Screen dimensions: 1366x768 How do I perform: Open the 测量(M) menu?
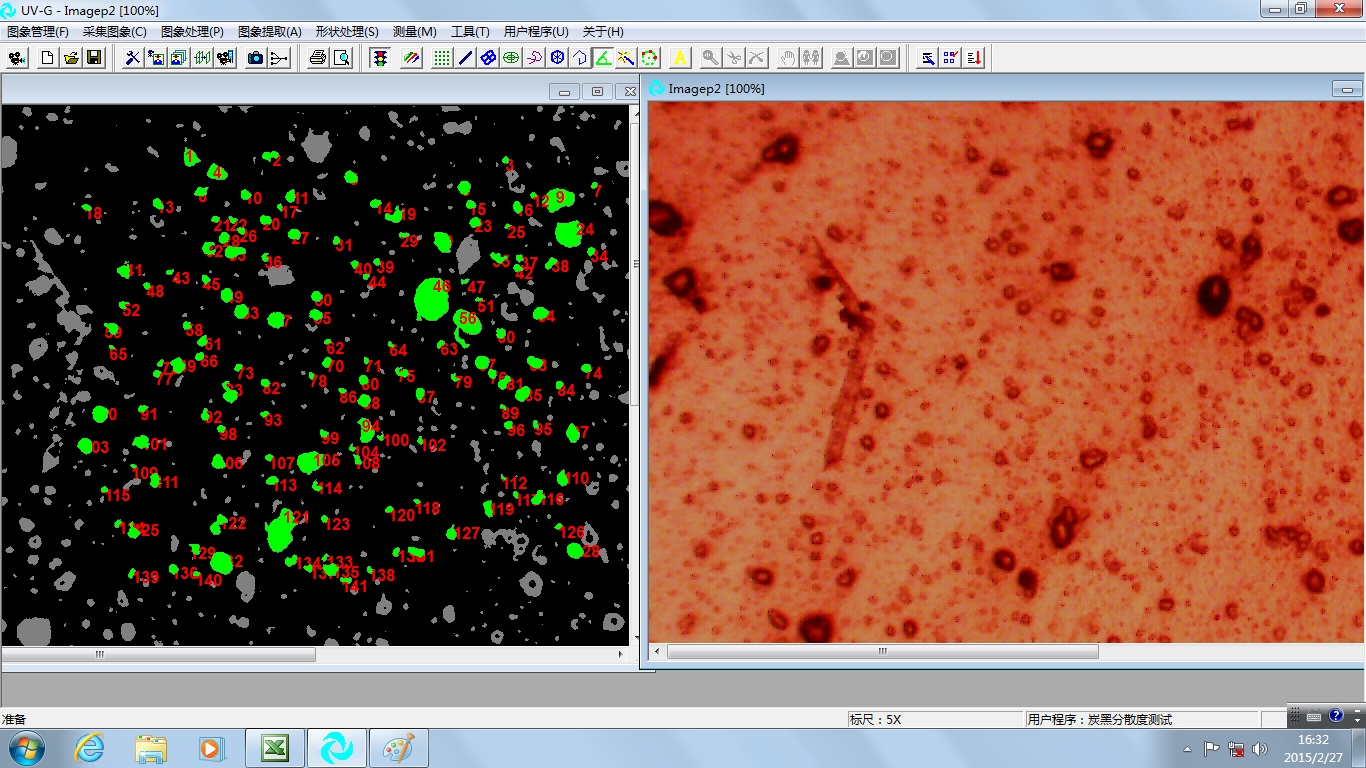[415, 32]
